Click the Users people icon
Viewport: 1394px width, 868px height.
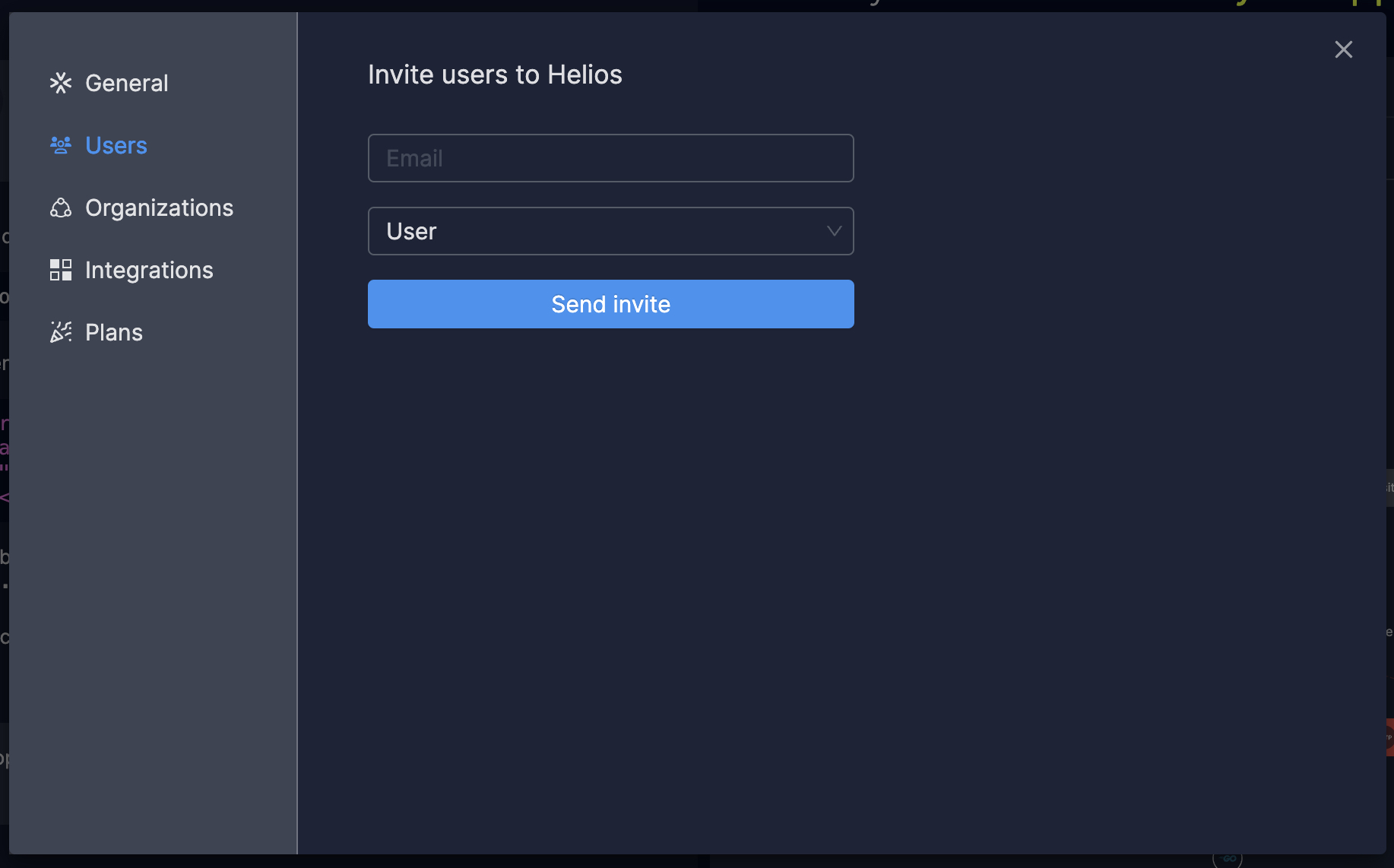coord(61,145)
